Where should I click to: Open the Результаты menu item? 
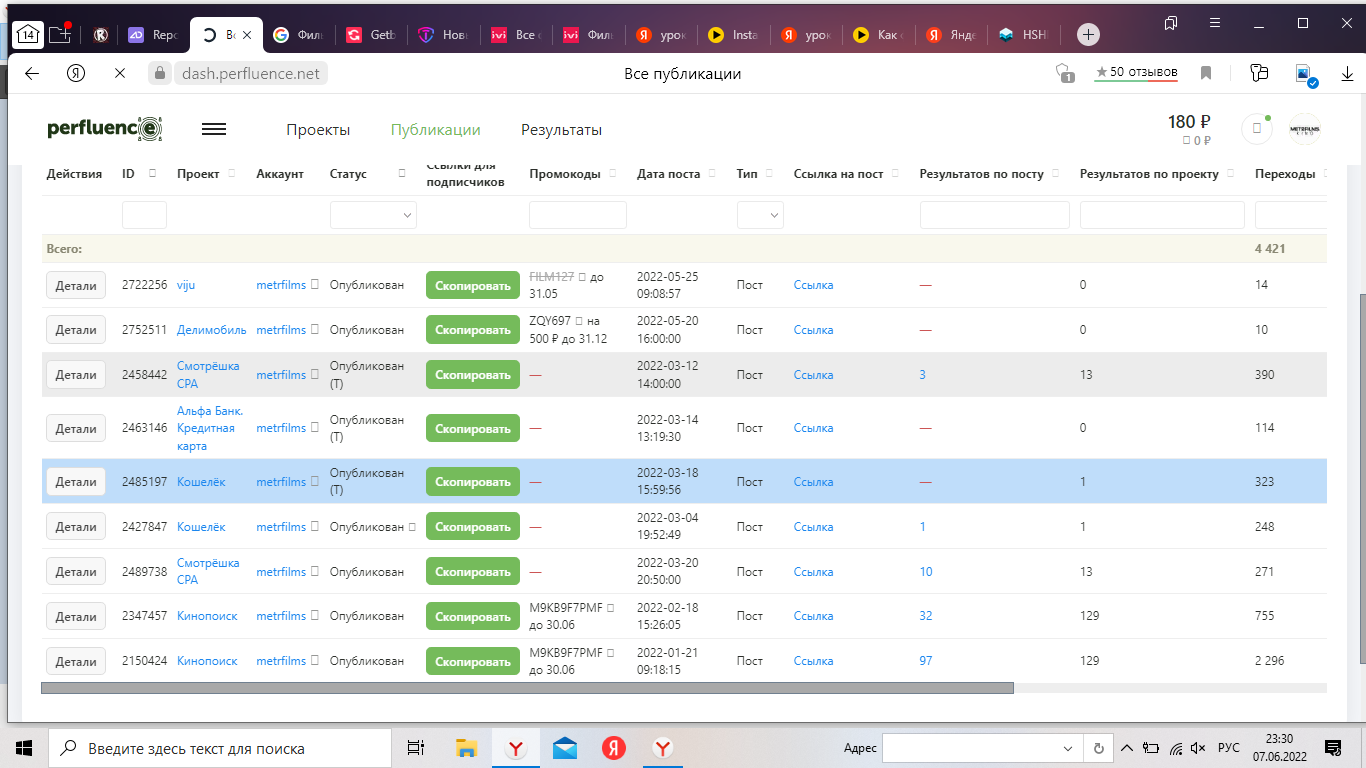tap(561, 130)
